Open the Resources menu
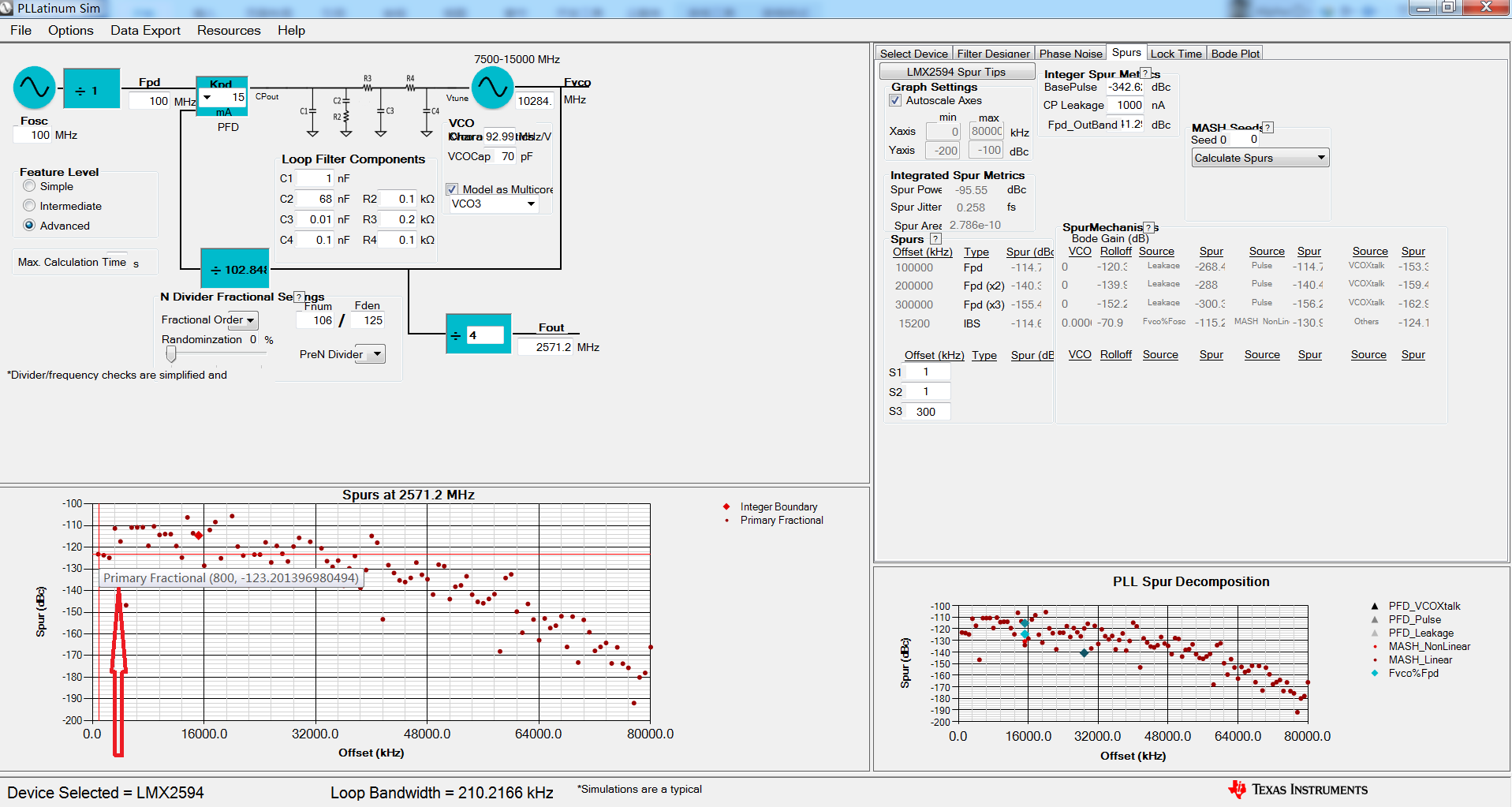 pos(229,30)
